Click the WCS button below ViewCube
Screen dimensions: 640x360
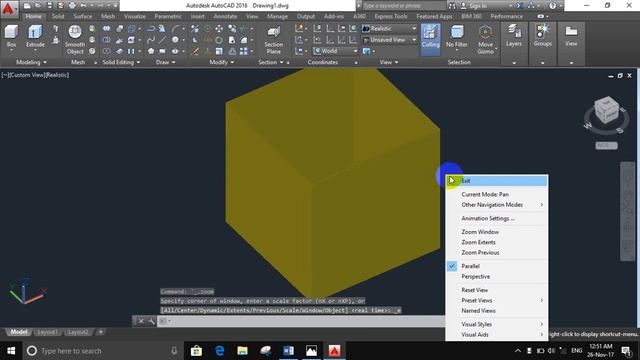pos(606,146)
